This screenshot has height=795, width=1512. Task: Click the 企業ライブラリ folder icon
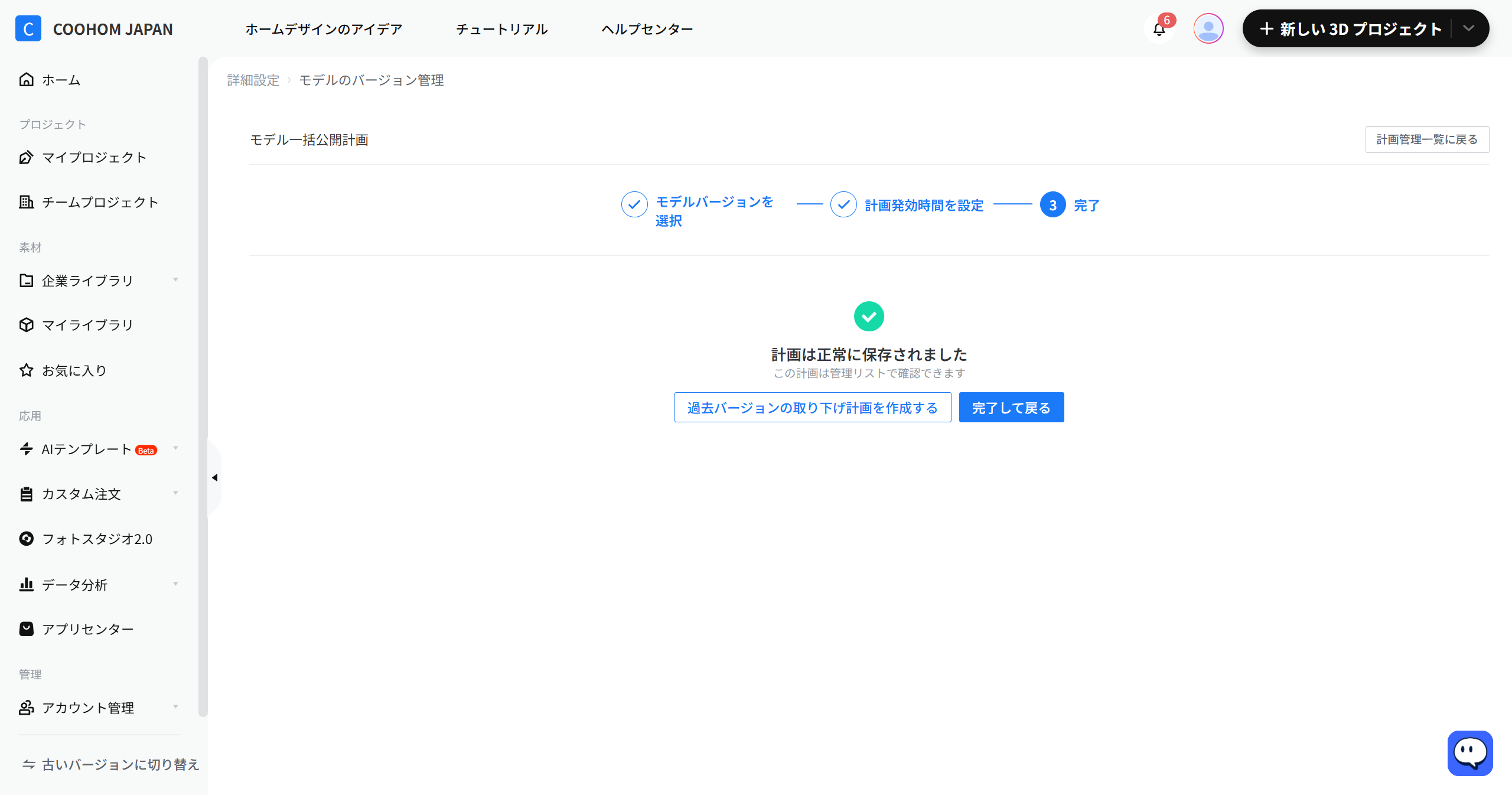click(27, 281)
